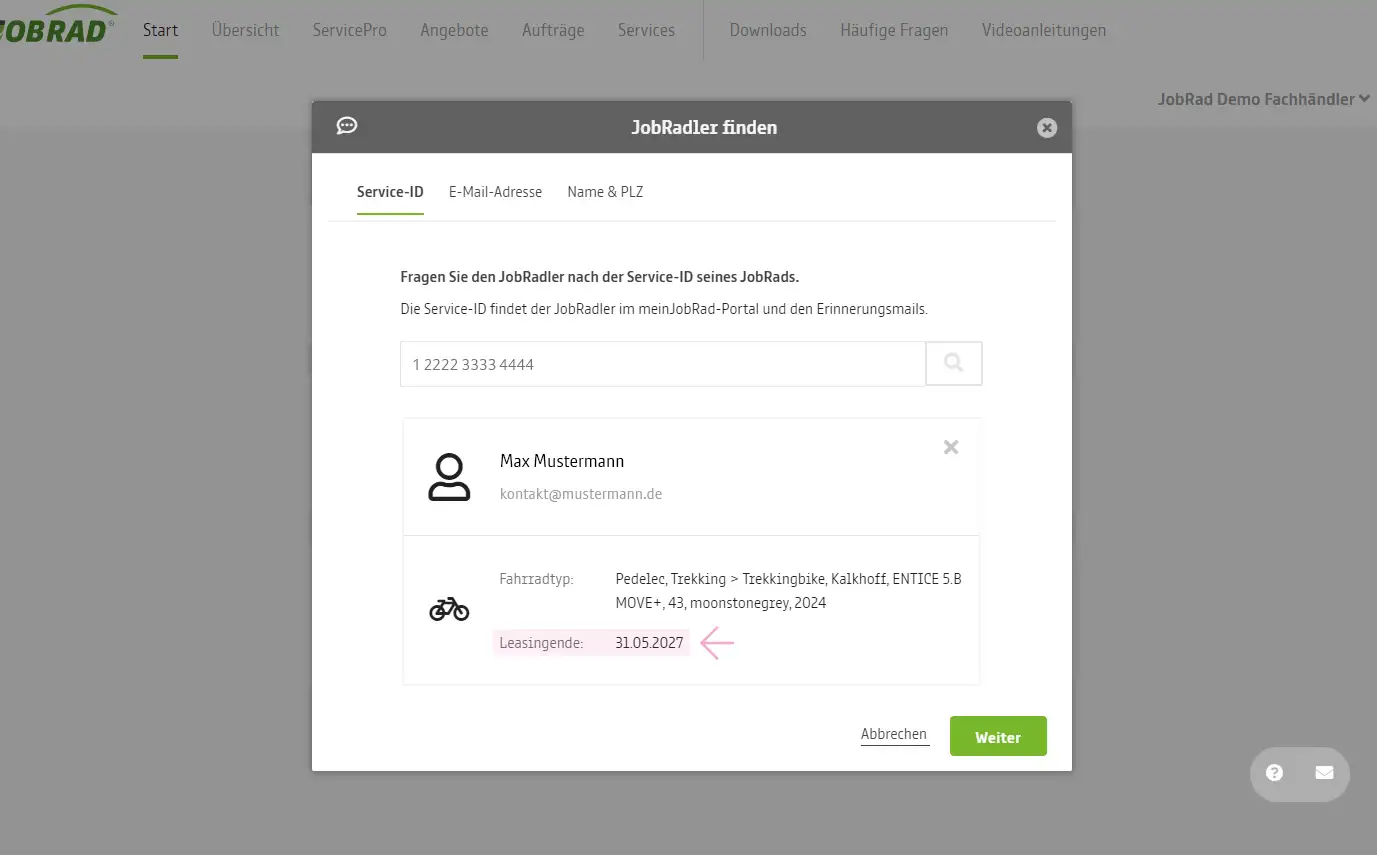This screenshot has height=855, width=1377.
Task: Navigate to Videoanleitungen
Action: (1043, 30)
